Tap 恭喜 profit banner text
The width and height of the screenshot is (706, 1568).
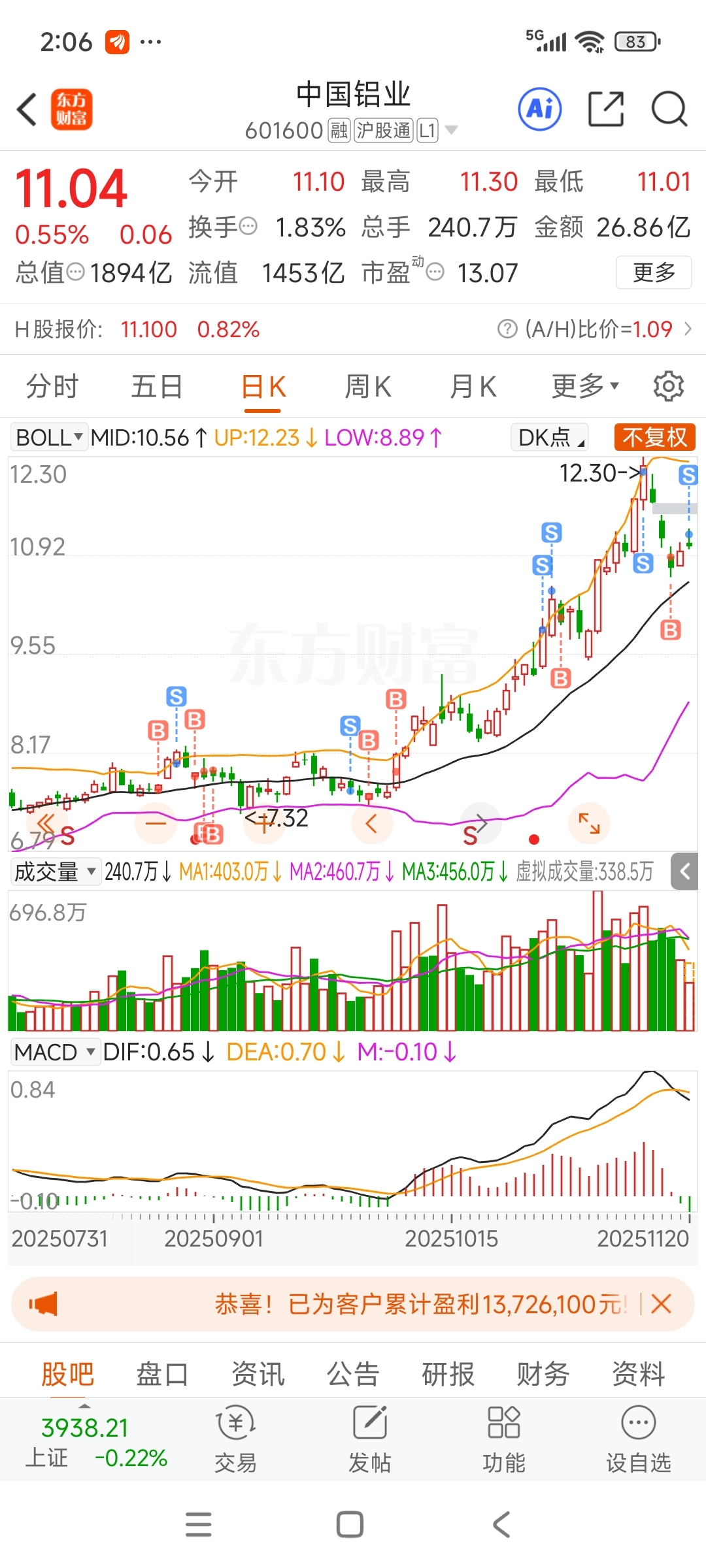pos(420,1305)
